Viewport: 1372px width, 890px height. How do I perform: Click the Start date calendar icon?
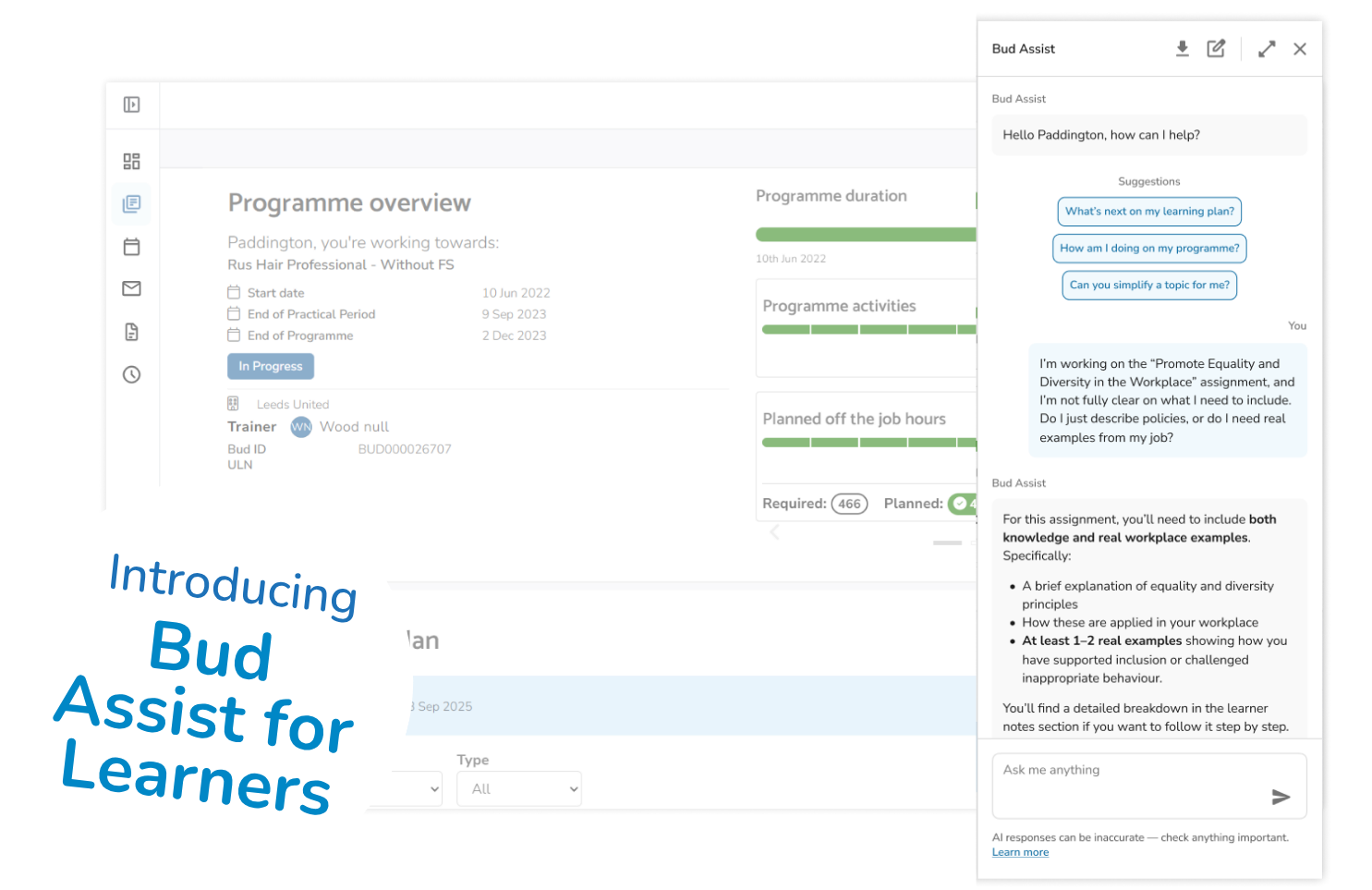(234, 292)
